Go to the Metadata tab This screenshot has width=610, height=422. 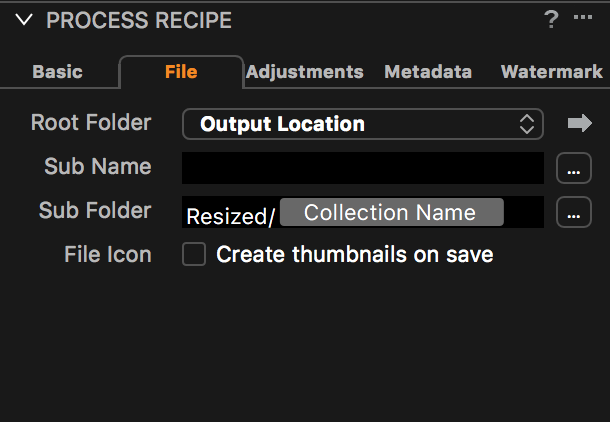(x=428, y=72)
